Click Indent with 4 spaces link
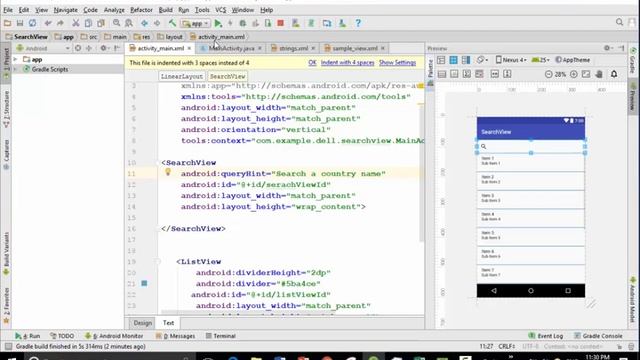640x360 pixels. pos(347,62)
